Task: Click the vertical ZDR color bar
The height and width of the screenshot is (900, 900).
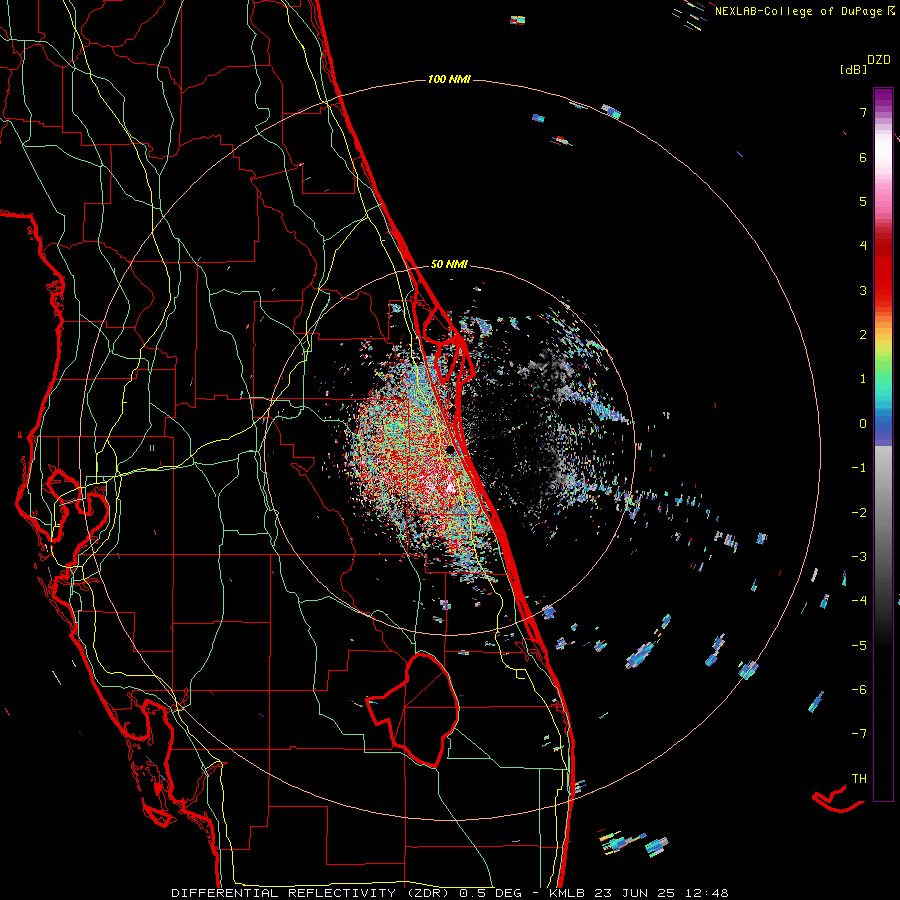Action: [x=883, y=444]
